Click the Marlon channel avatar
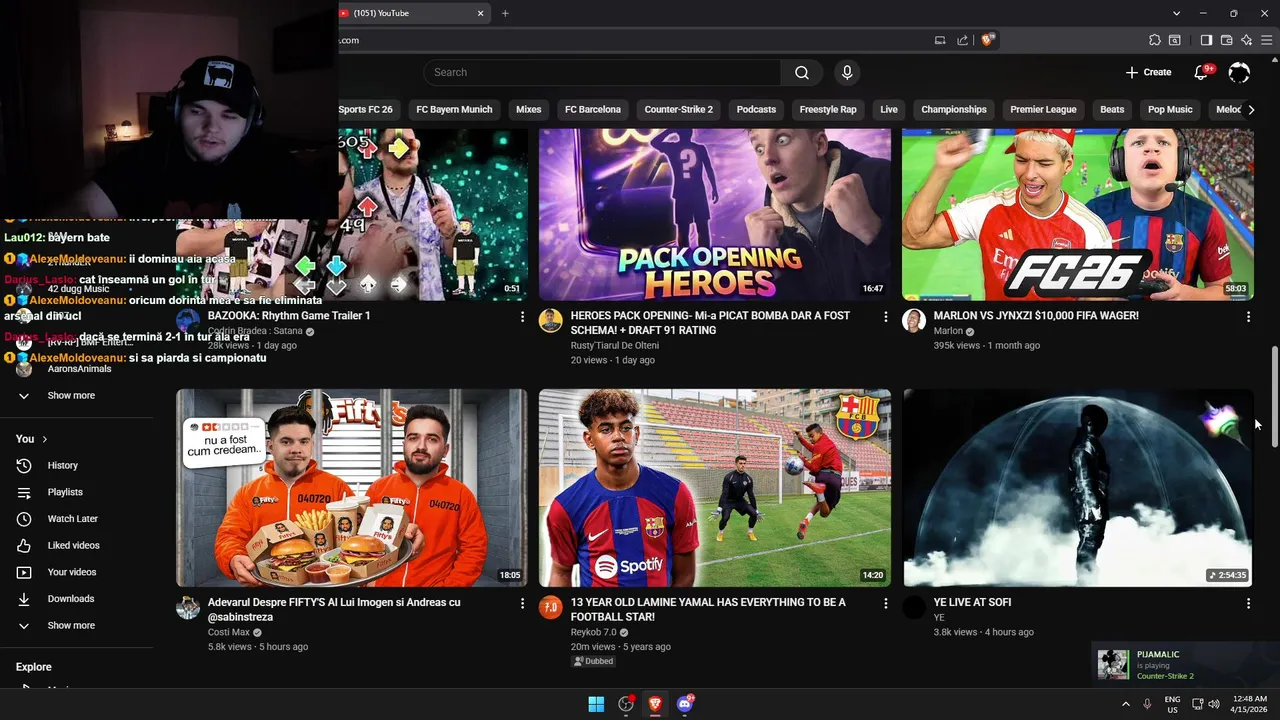 [x=914, y=320]
